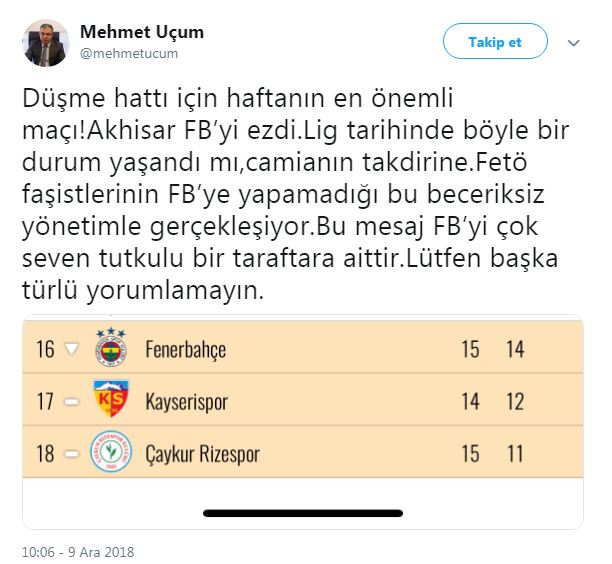Click the dash indicator beside rank 17
Image resolution: width=612 pixels, height=564 pixels.
pos(71,402)
